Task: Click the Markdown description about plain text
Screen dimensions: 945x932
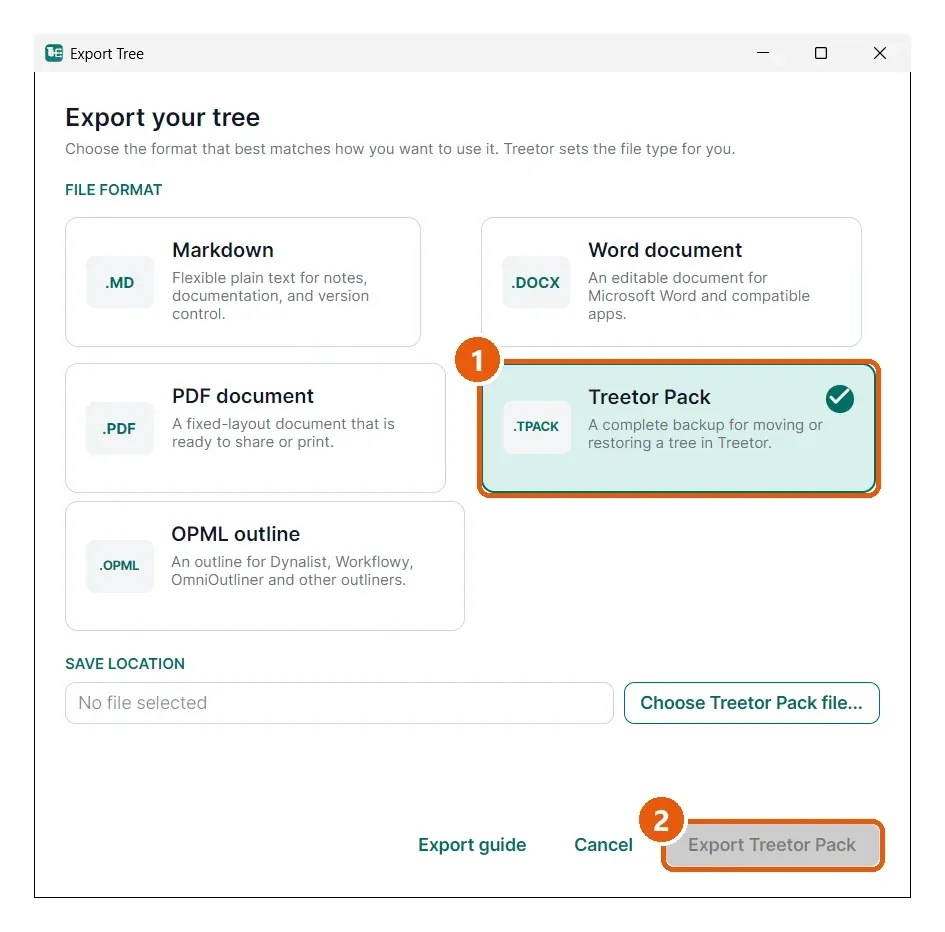Action: pyautogui.click(x=270, y=296)
